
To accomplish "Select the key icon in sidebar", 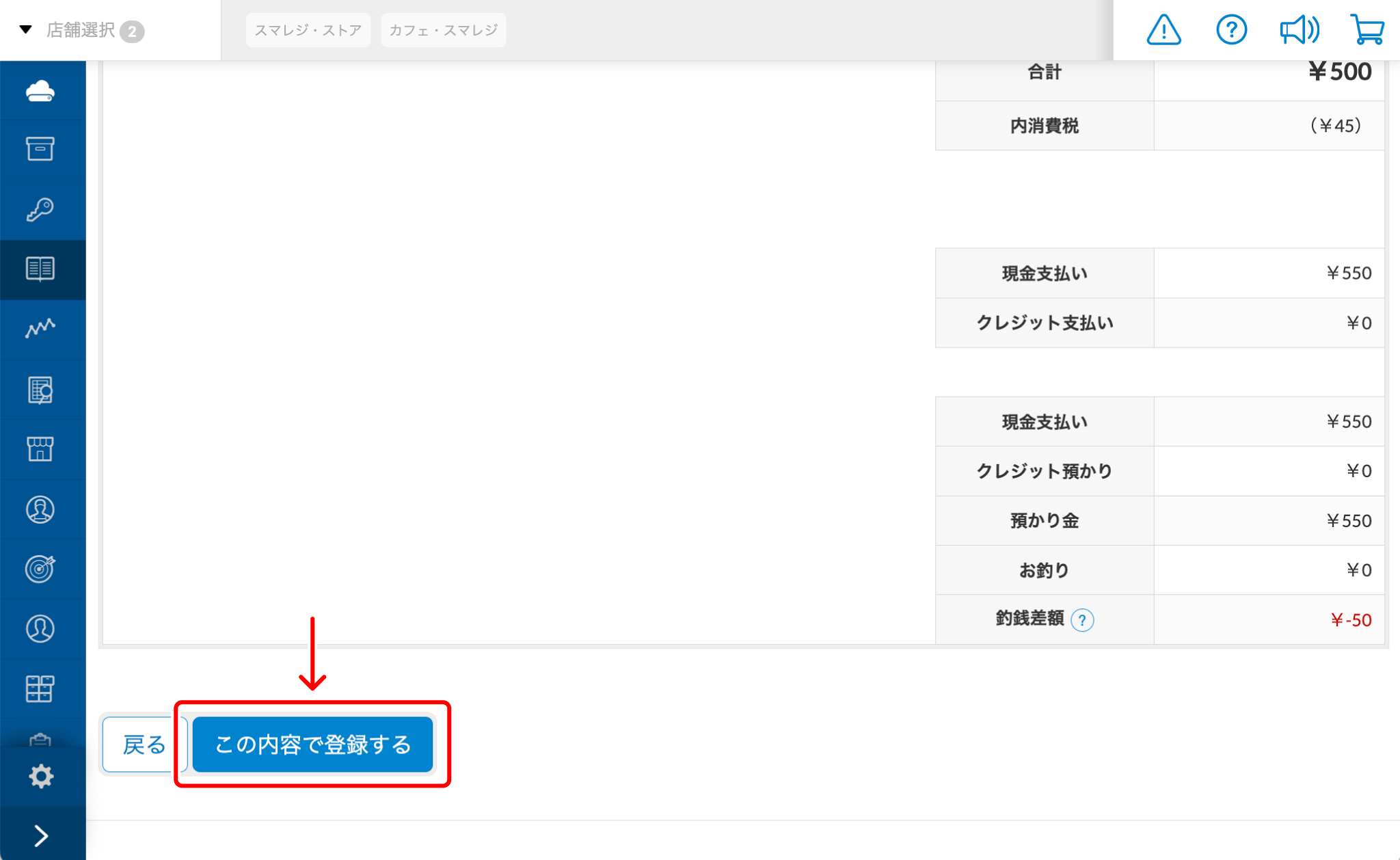I will pyautogui.click(x=40, y=209).
